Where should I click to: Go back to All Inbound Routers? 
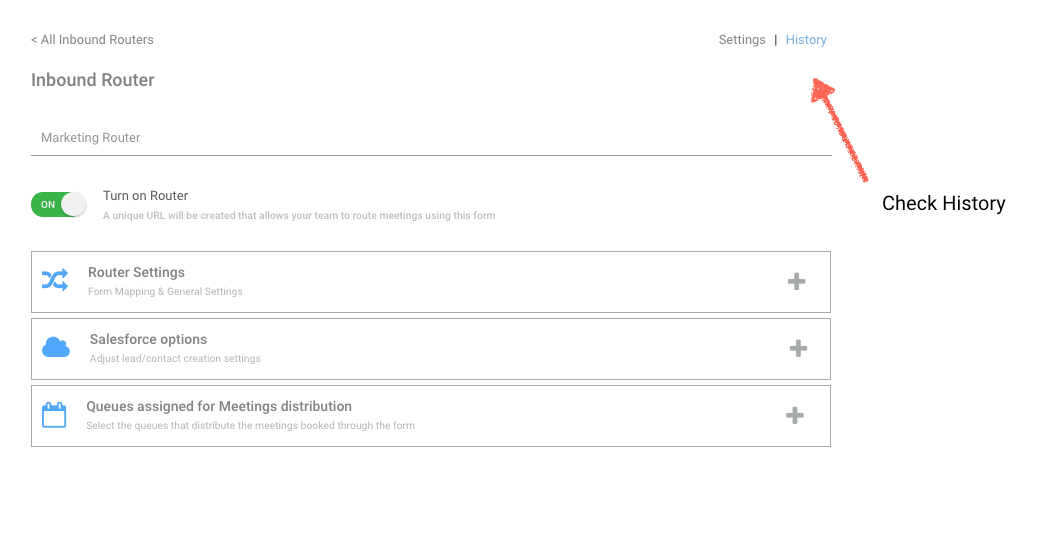click(92, 40)
